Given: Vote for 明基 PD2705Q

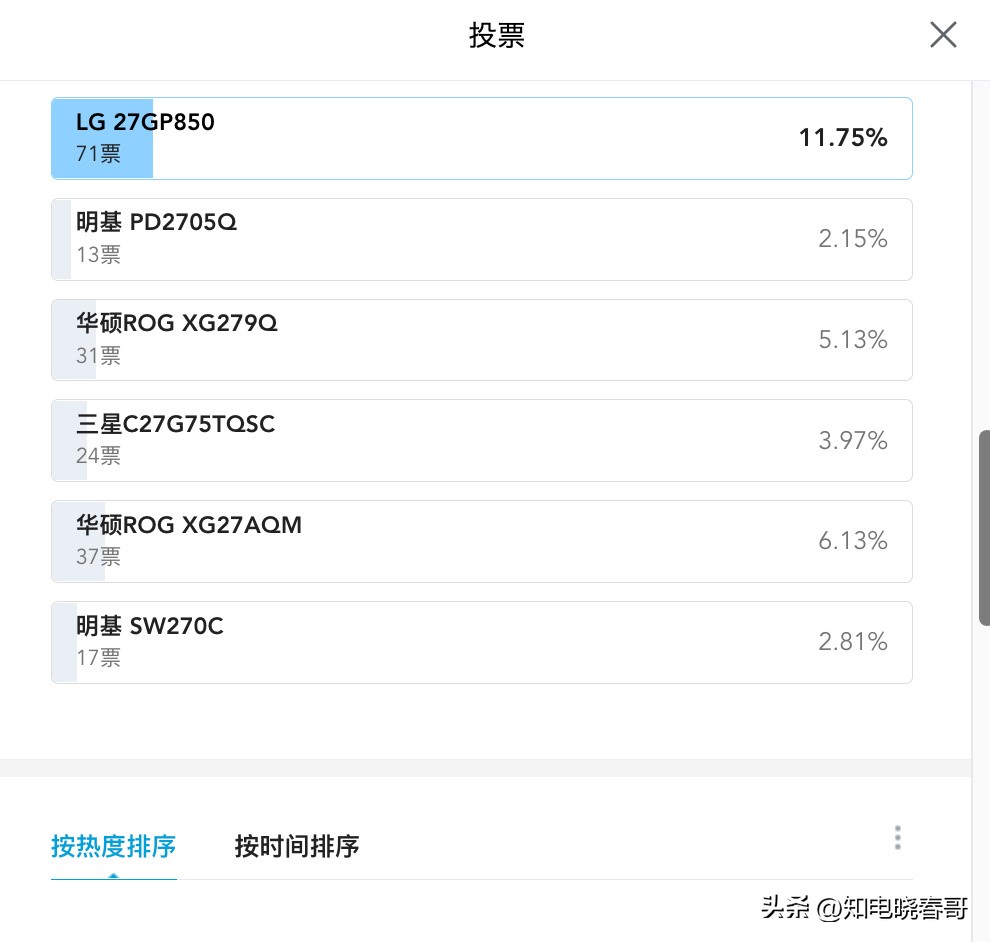Looking at the screenshot, I should point(480,239).
